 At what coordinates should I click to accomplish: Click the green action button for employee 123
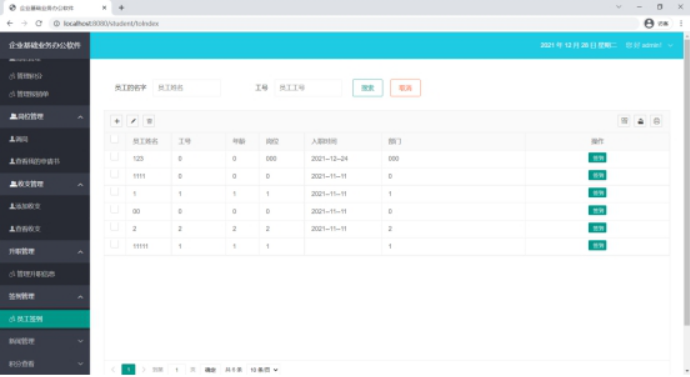tap(597, 158)
